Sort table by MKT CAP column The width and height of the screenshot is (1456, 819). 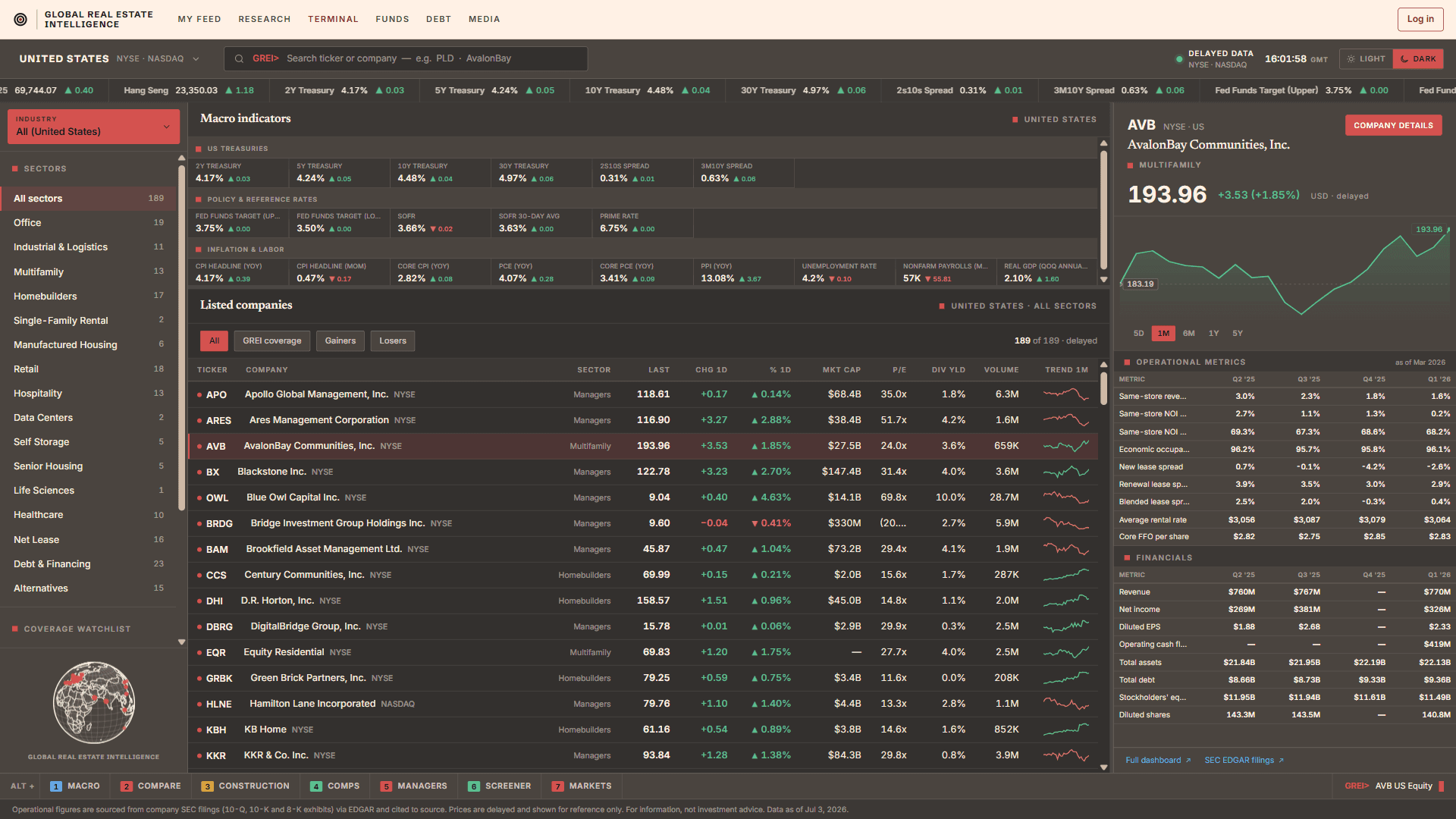pos(841,370)
